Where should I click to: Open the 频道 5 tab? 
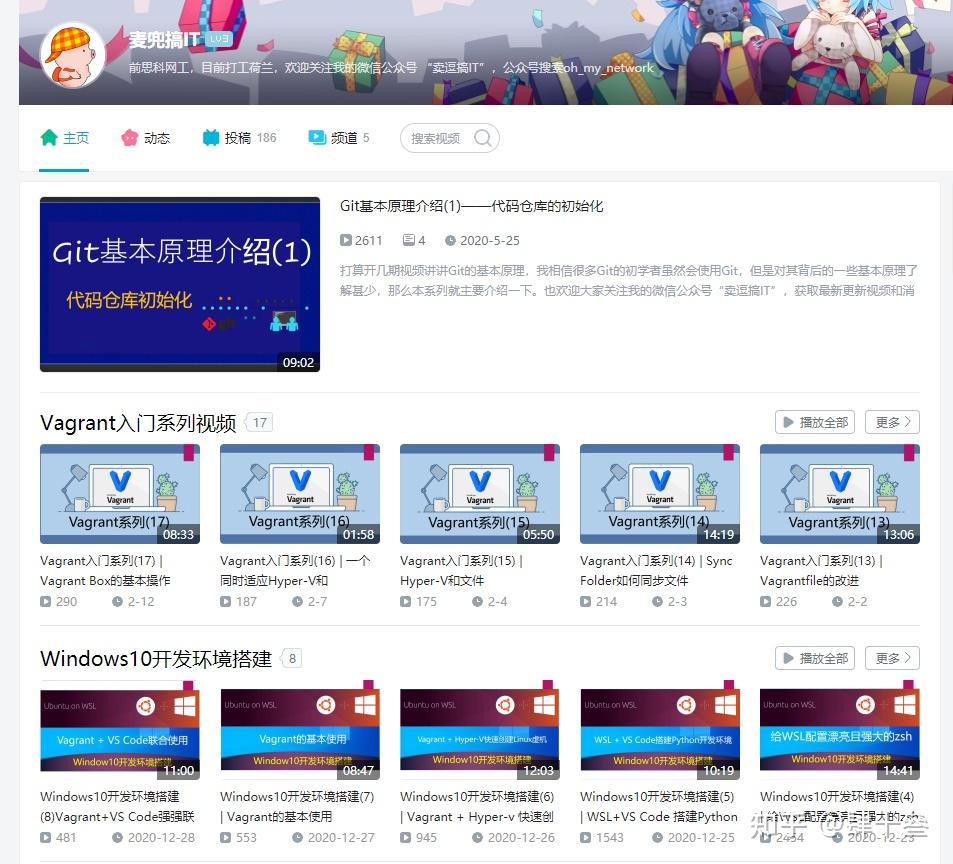click(339, 139)
